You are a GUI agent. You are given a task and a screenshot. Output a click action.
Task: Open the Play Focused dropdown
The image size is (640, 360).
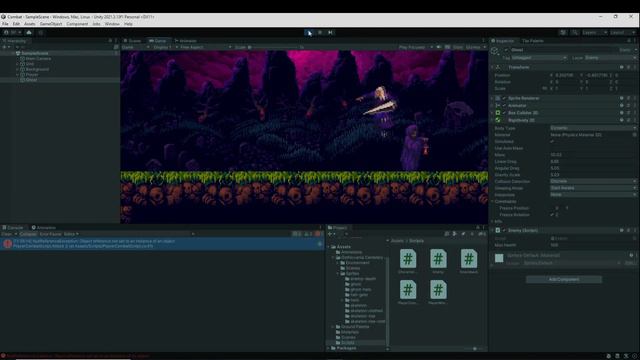click(415, 47)
